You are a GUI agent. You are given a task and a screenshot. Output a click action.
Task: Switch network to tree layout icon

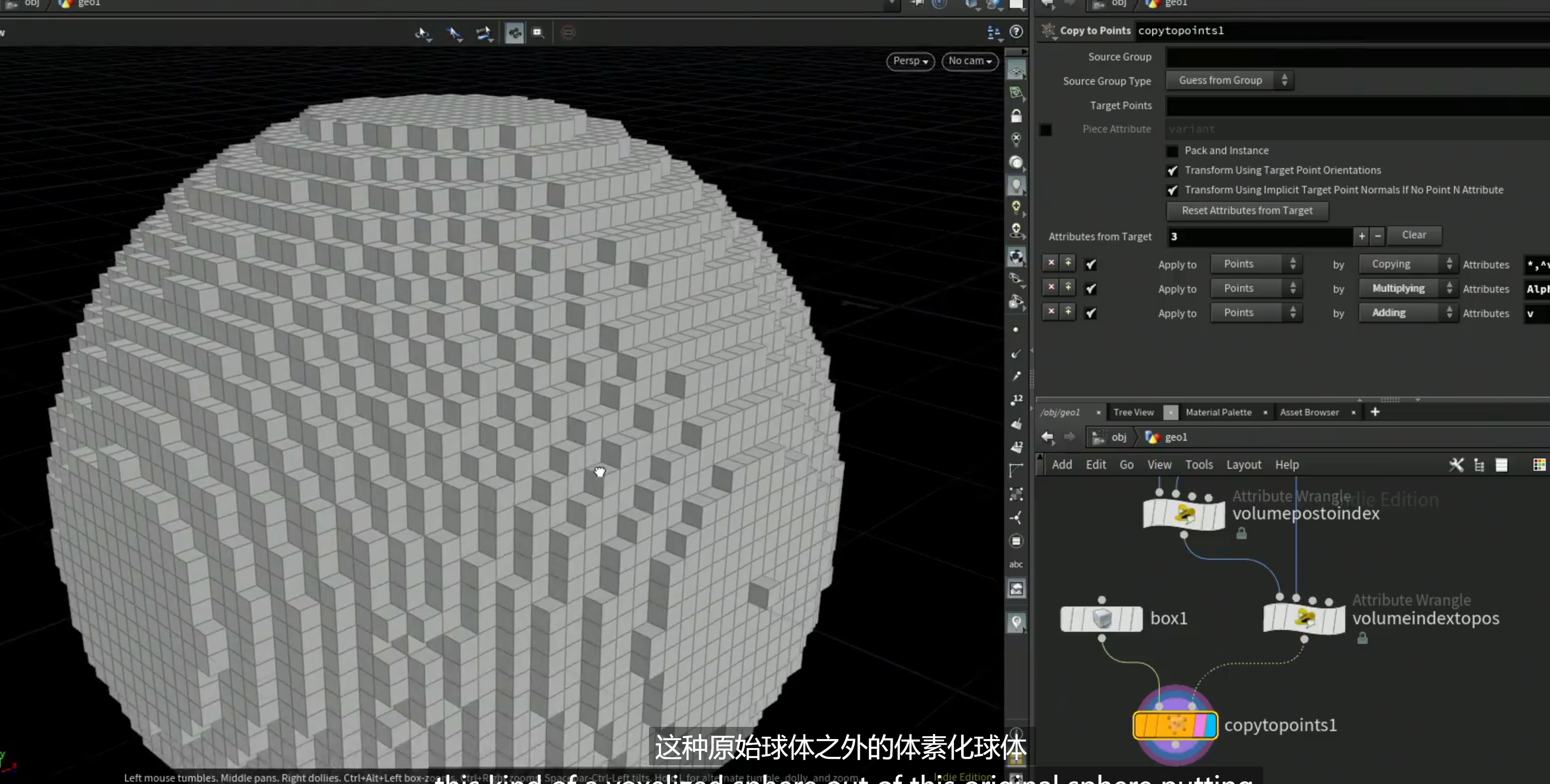(x=1479, y=465)
